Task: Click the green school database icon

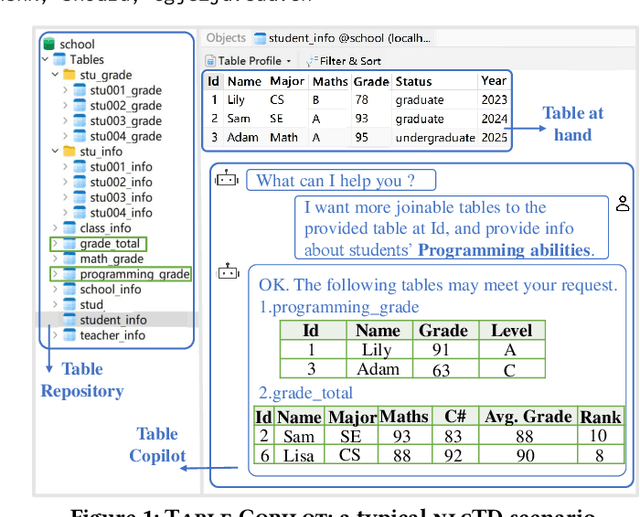Action: point(49,44)
